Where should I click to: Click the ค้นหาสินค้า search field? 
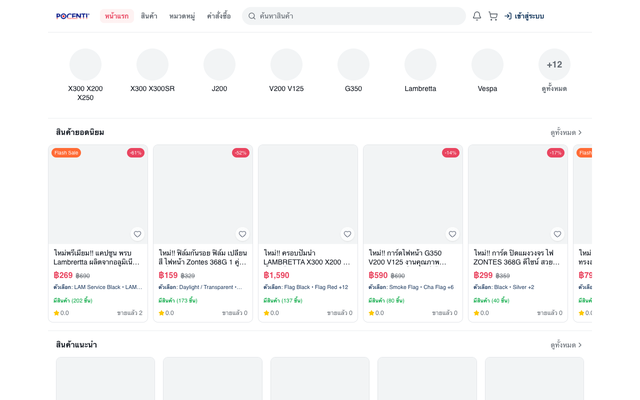point(354,16)
